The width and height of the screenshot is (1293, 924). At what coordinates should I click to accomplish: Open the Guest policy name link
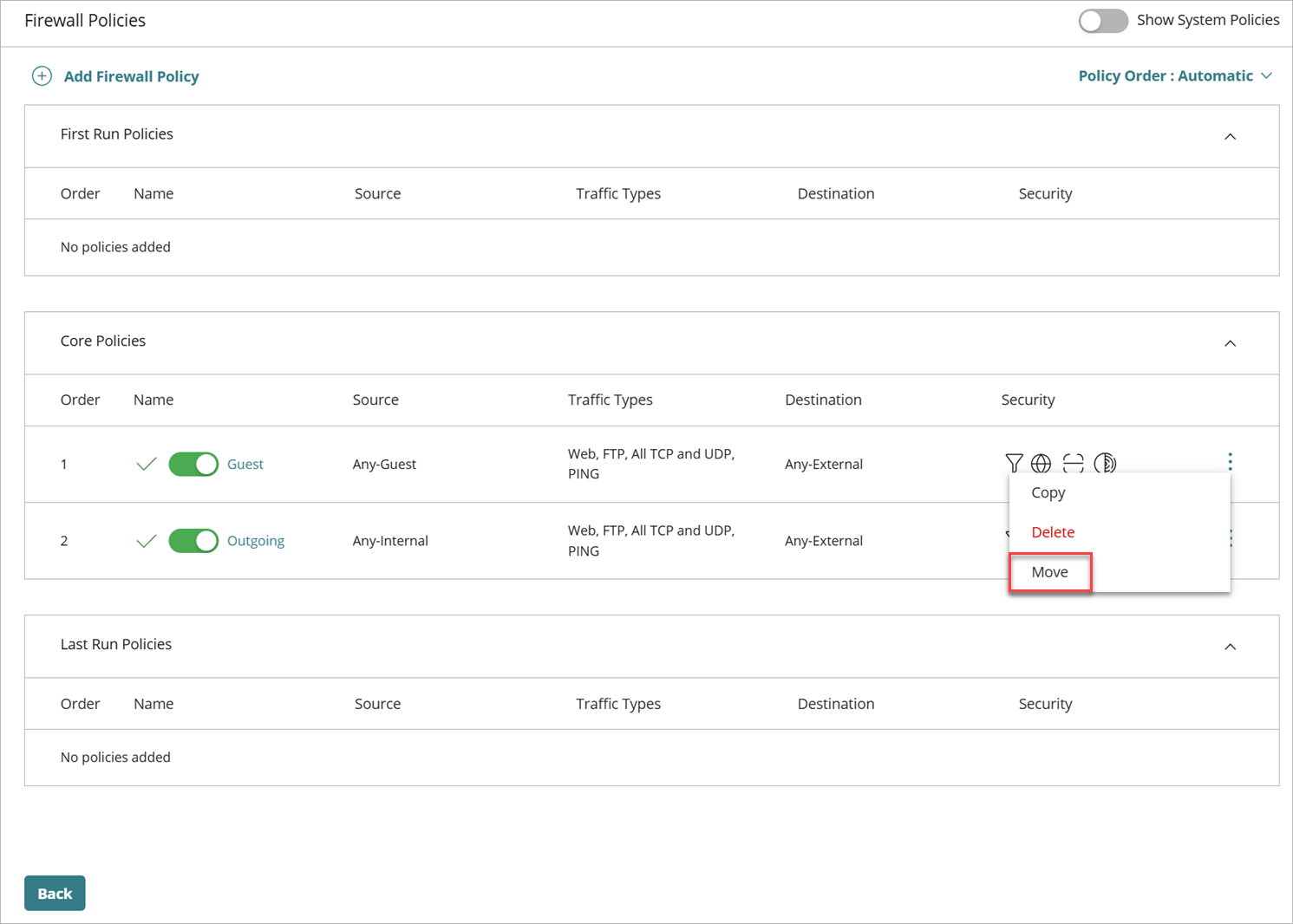pos(245,464)
